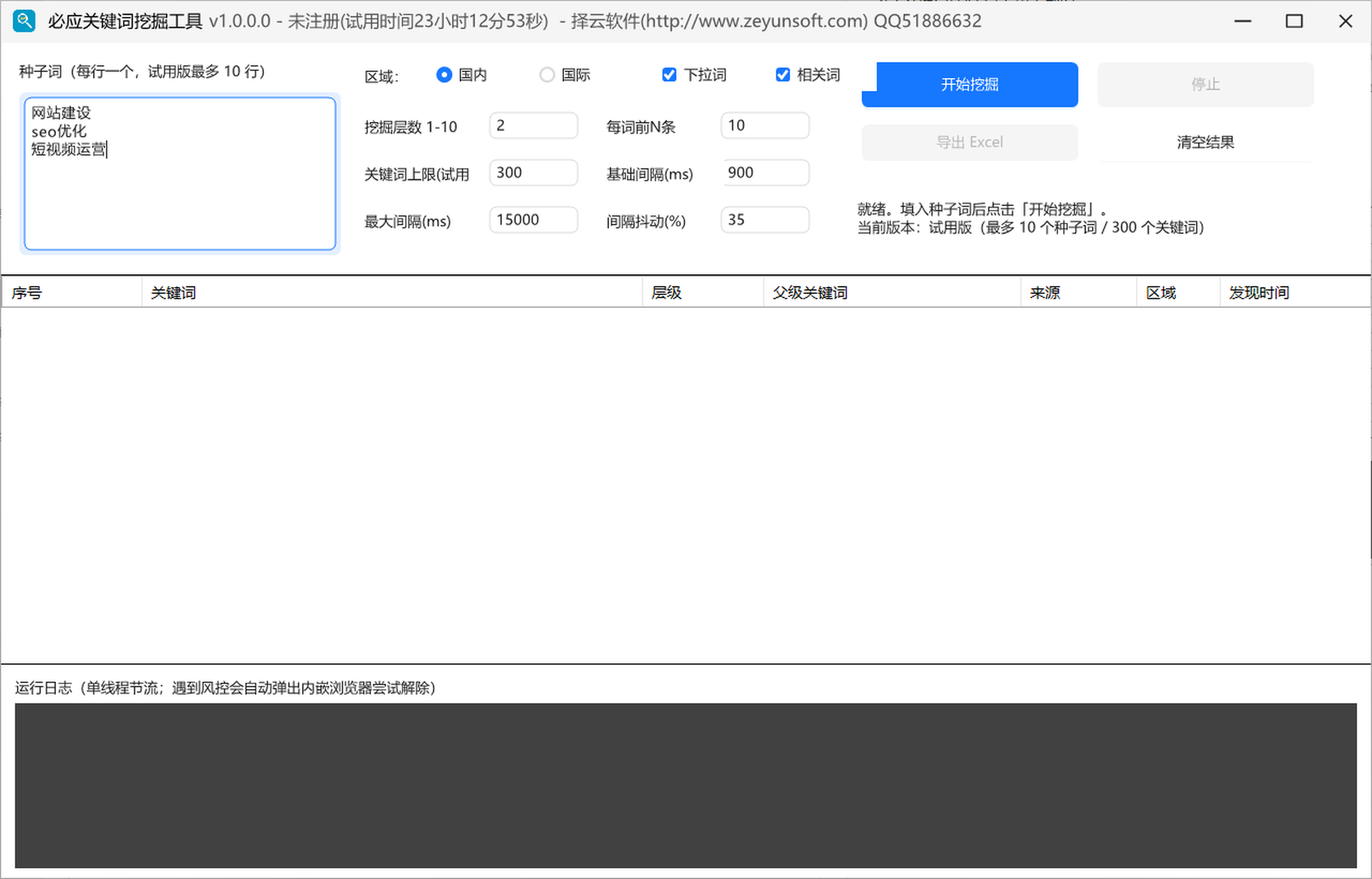Click the 每词前N条 input field
1372x879 pixels.
[765, 125]
